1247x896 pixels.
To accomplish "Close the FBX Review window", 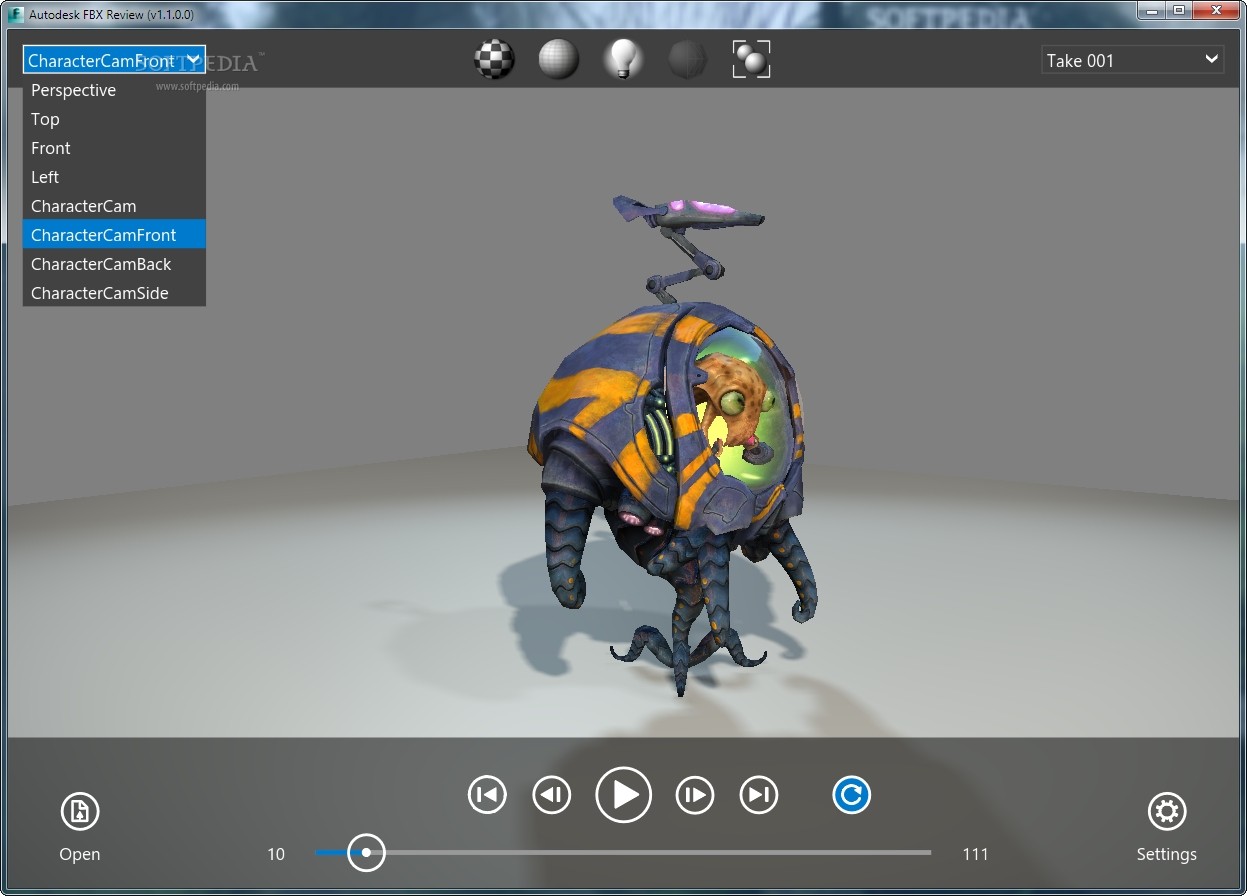I will (x=1217, y=10).
